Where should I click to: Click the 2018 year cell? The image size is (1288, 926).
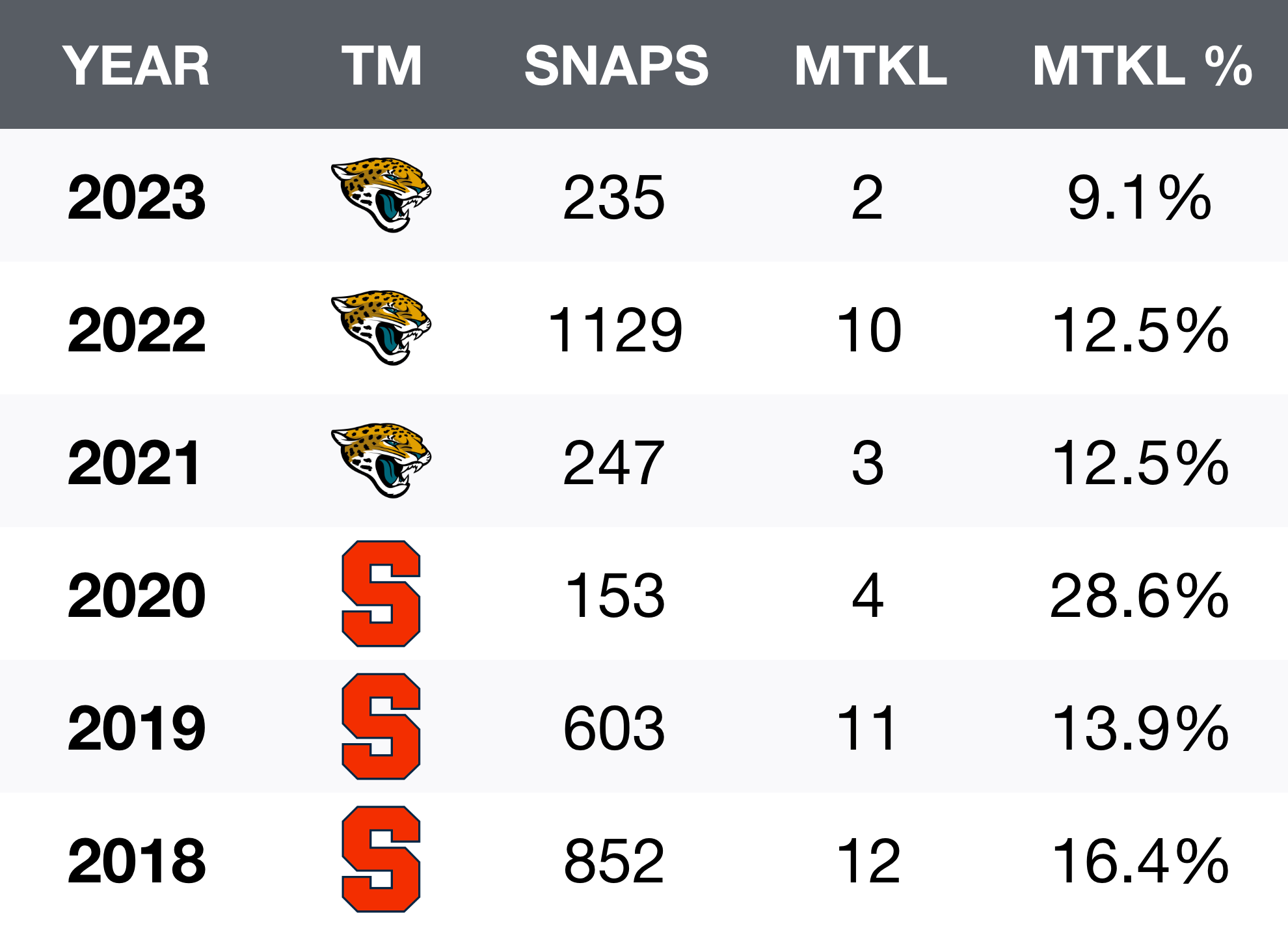pyautogui.click(x=137, y=862)
